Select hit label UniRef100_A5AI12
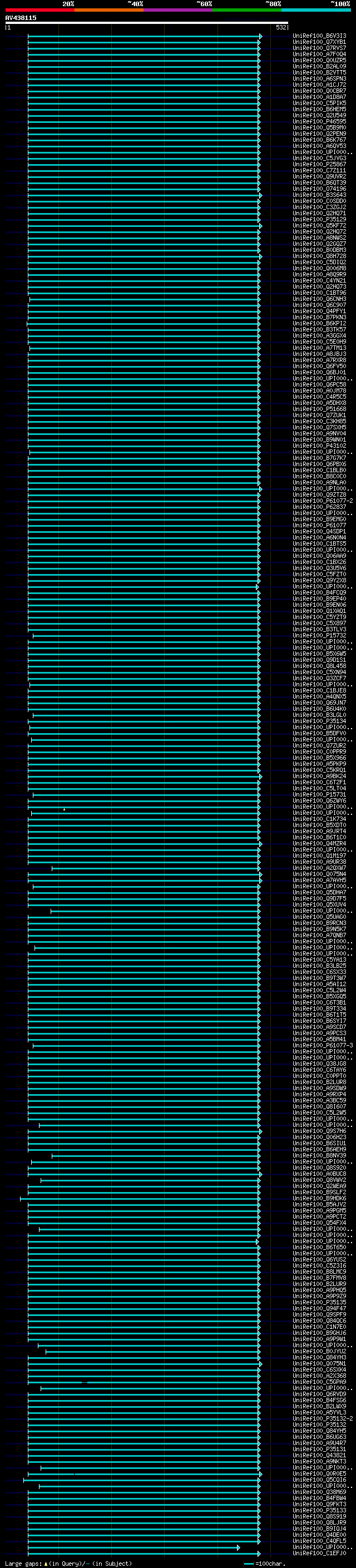This screenshot has height=1568, width=356. (319, 985)
